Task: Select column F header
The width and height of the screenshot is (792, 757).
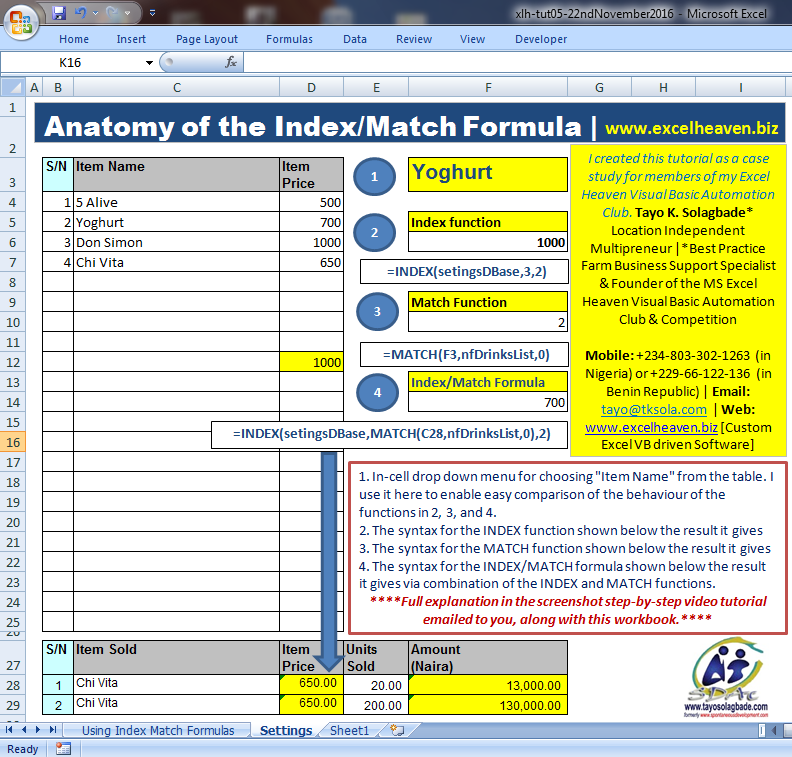Action: click(x=488, y=88)
